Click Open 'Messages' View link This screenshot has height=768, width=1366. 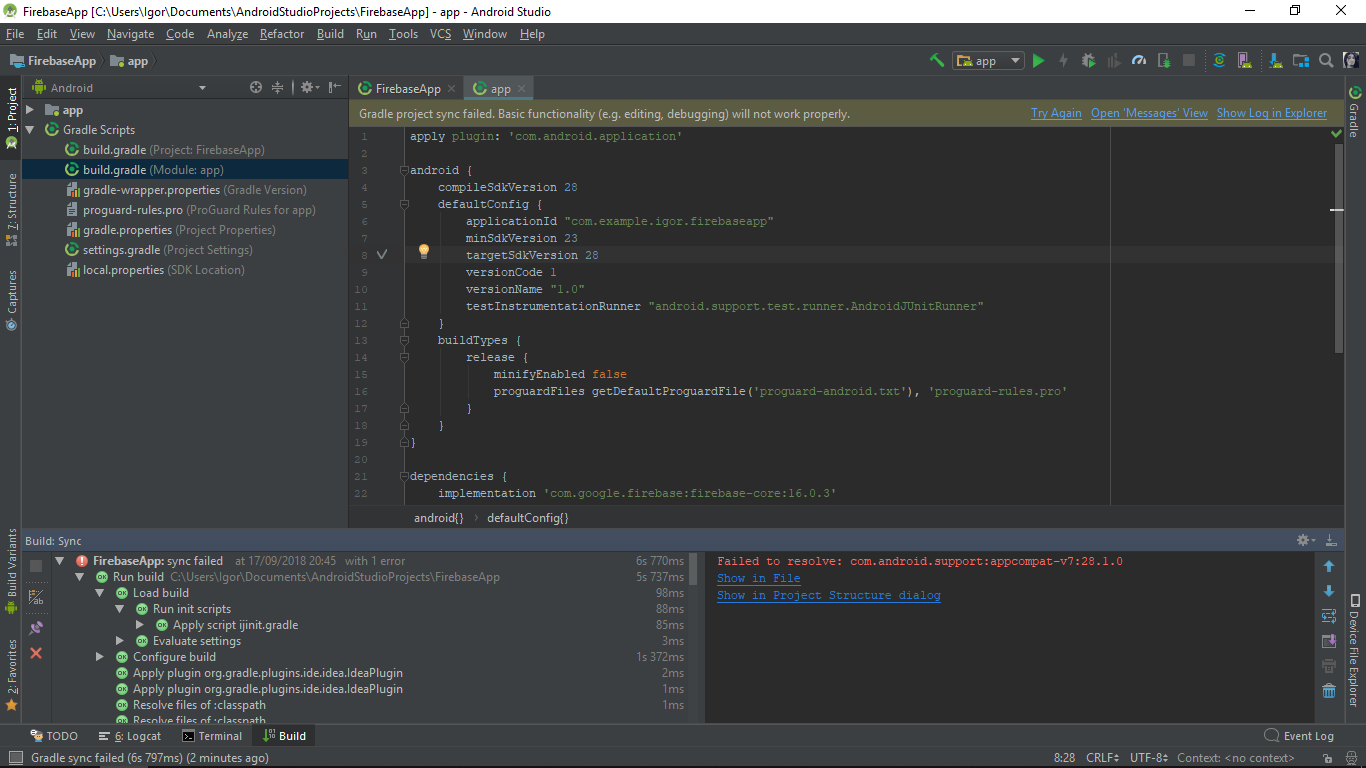click(1149, 113)
